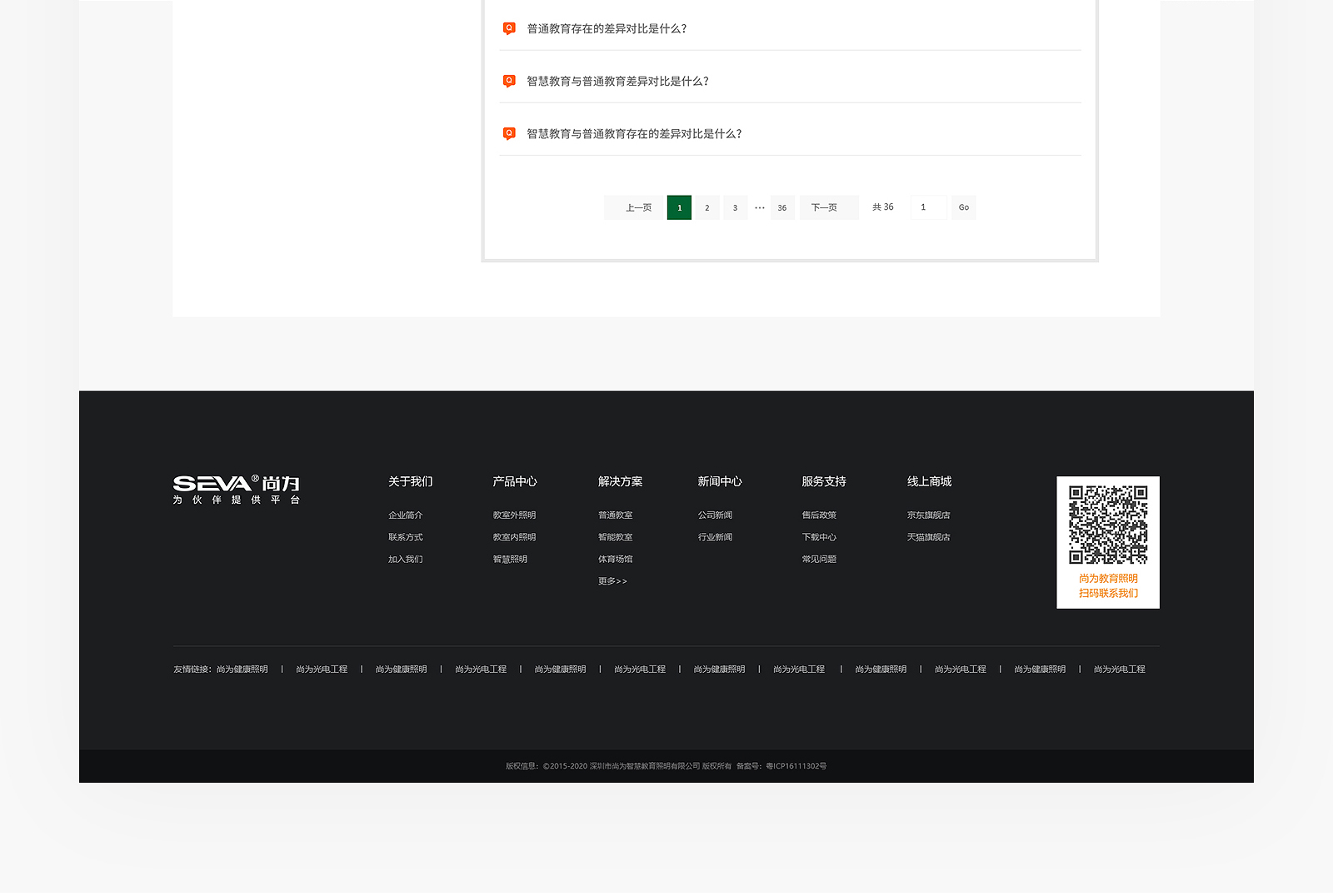Open question 普通教育存在的差异对比是什么?
The width and height of the screenshot is (1333, 896).
coord(607,29)
